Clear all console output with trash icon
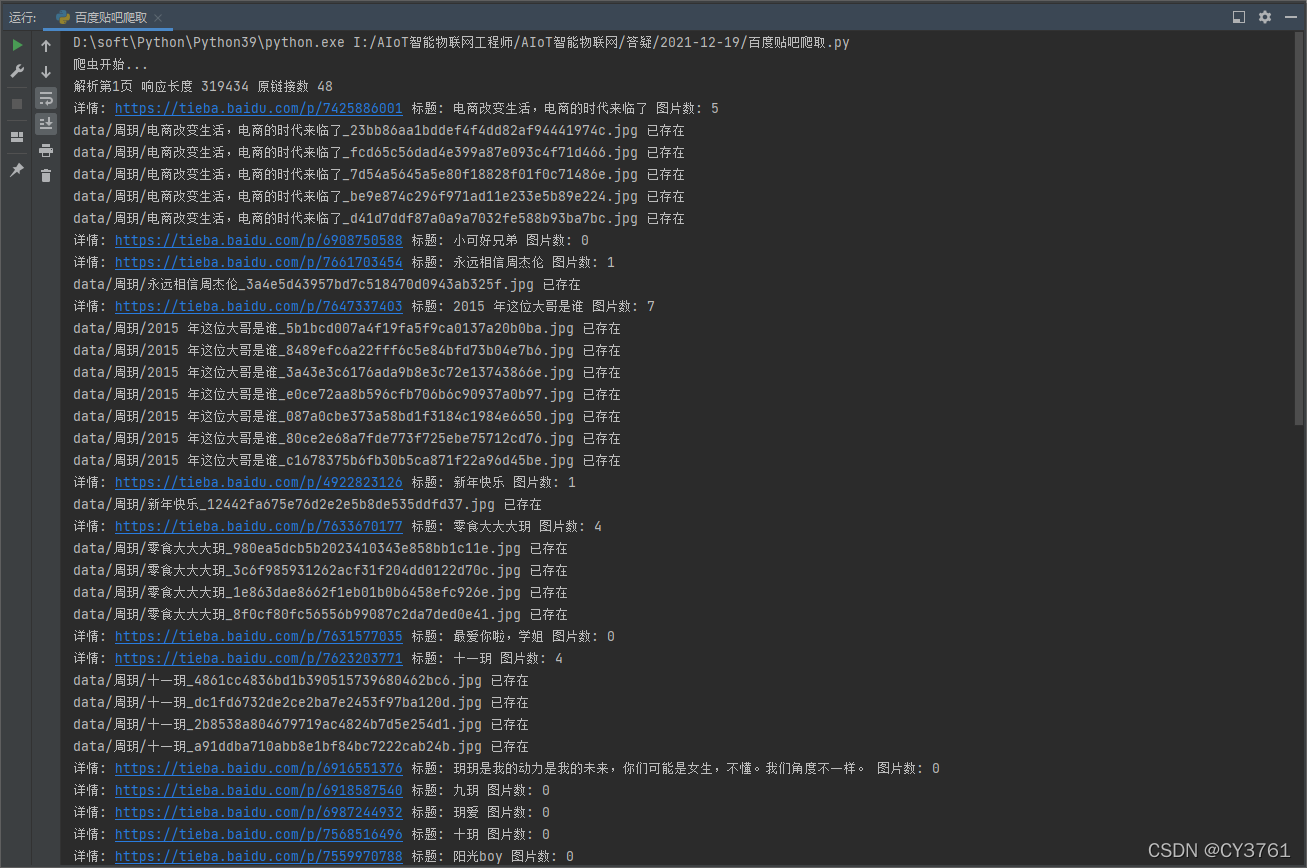The image size is (1307, 868). 46,176
